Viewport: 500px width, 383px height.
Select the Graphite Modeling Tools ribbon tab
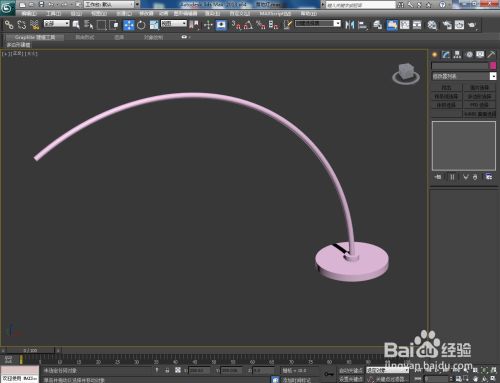coord(35,37)
